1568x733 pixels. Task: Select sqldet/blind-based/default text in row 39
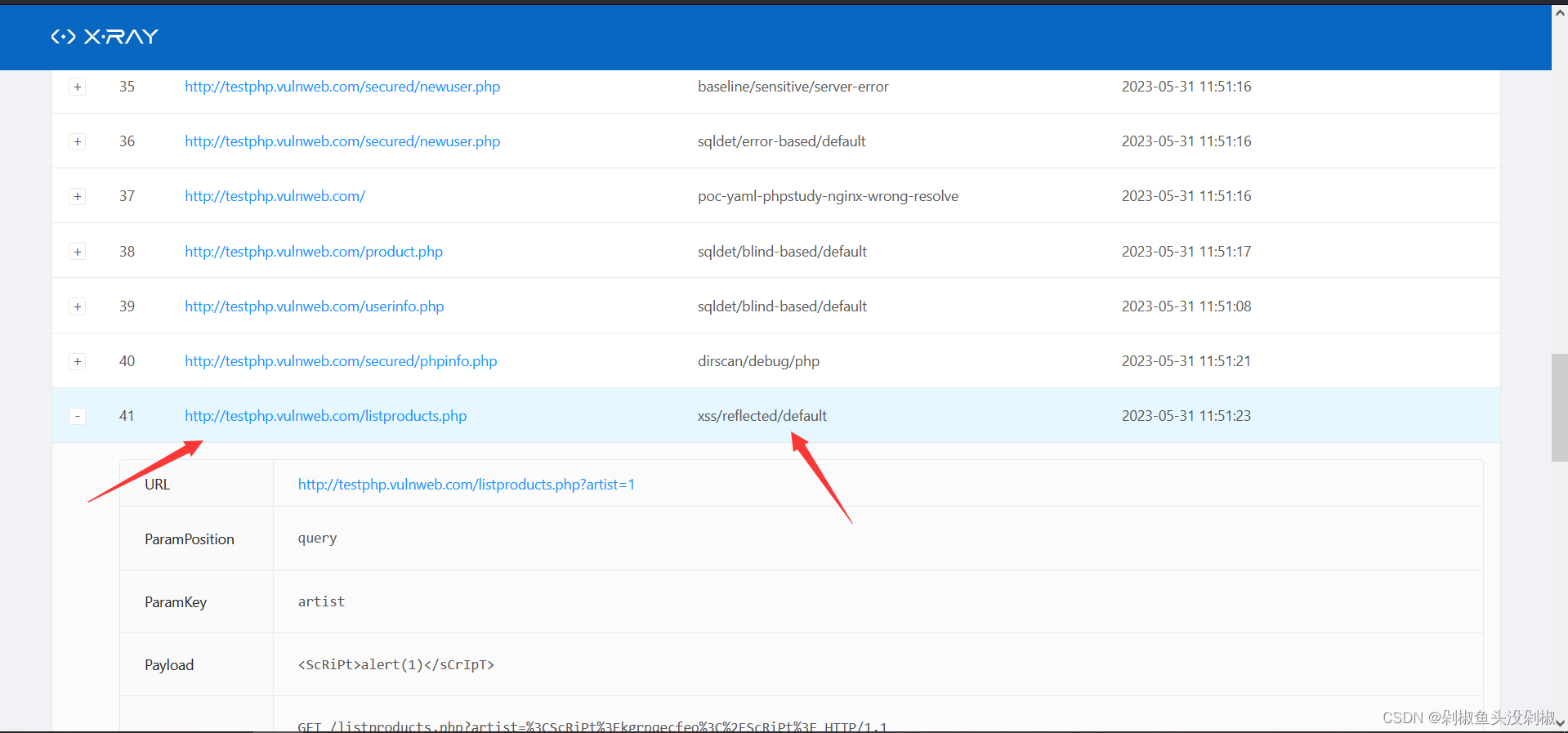pyautogui.click(x=783, y=306)
